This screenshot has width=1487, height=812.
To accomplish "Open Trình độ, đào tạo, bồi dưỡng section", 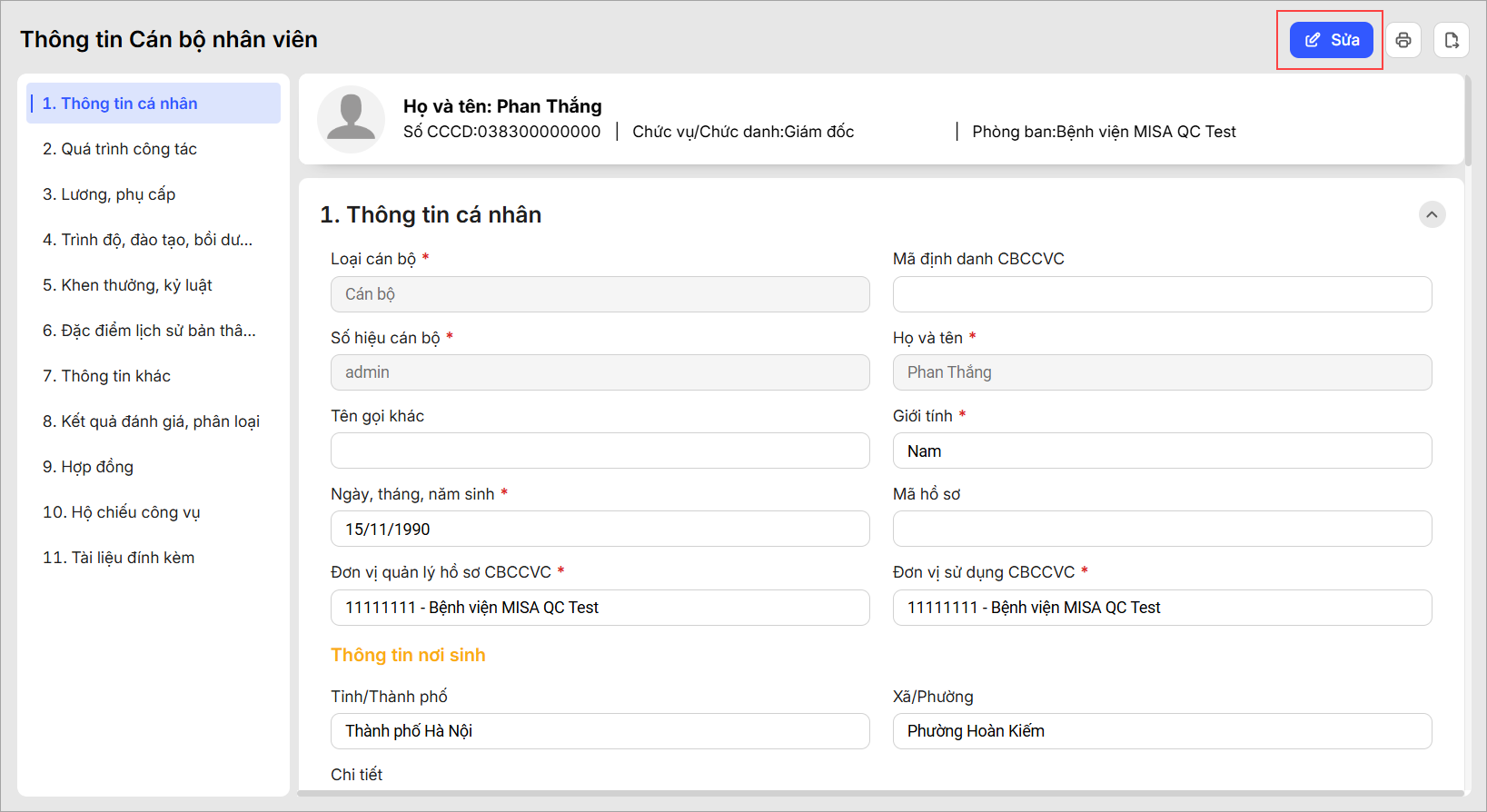I will tap(147, 240).
